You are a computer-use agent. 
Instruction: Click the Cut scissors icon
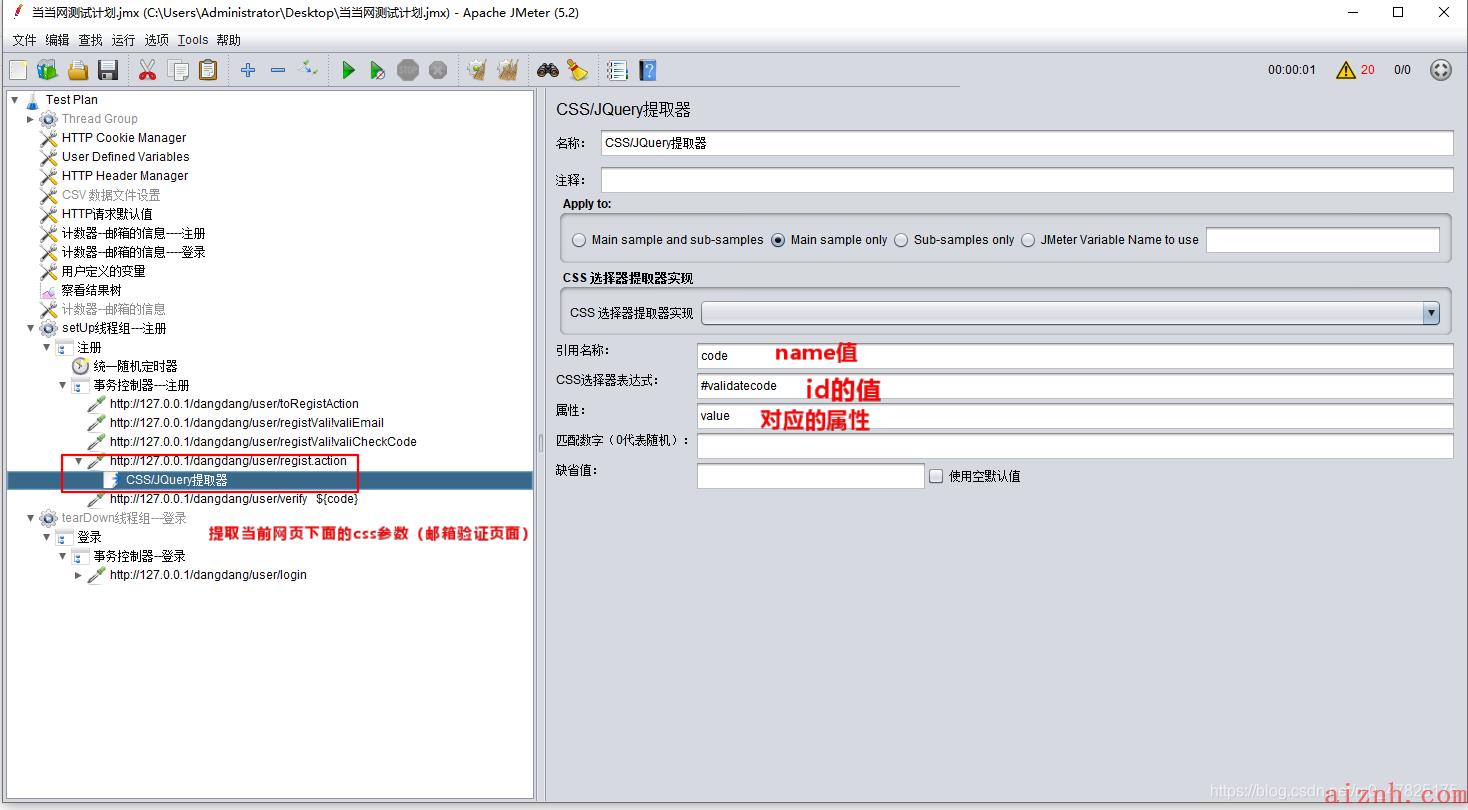pos(147,70)
